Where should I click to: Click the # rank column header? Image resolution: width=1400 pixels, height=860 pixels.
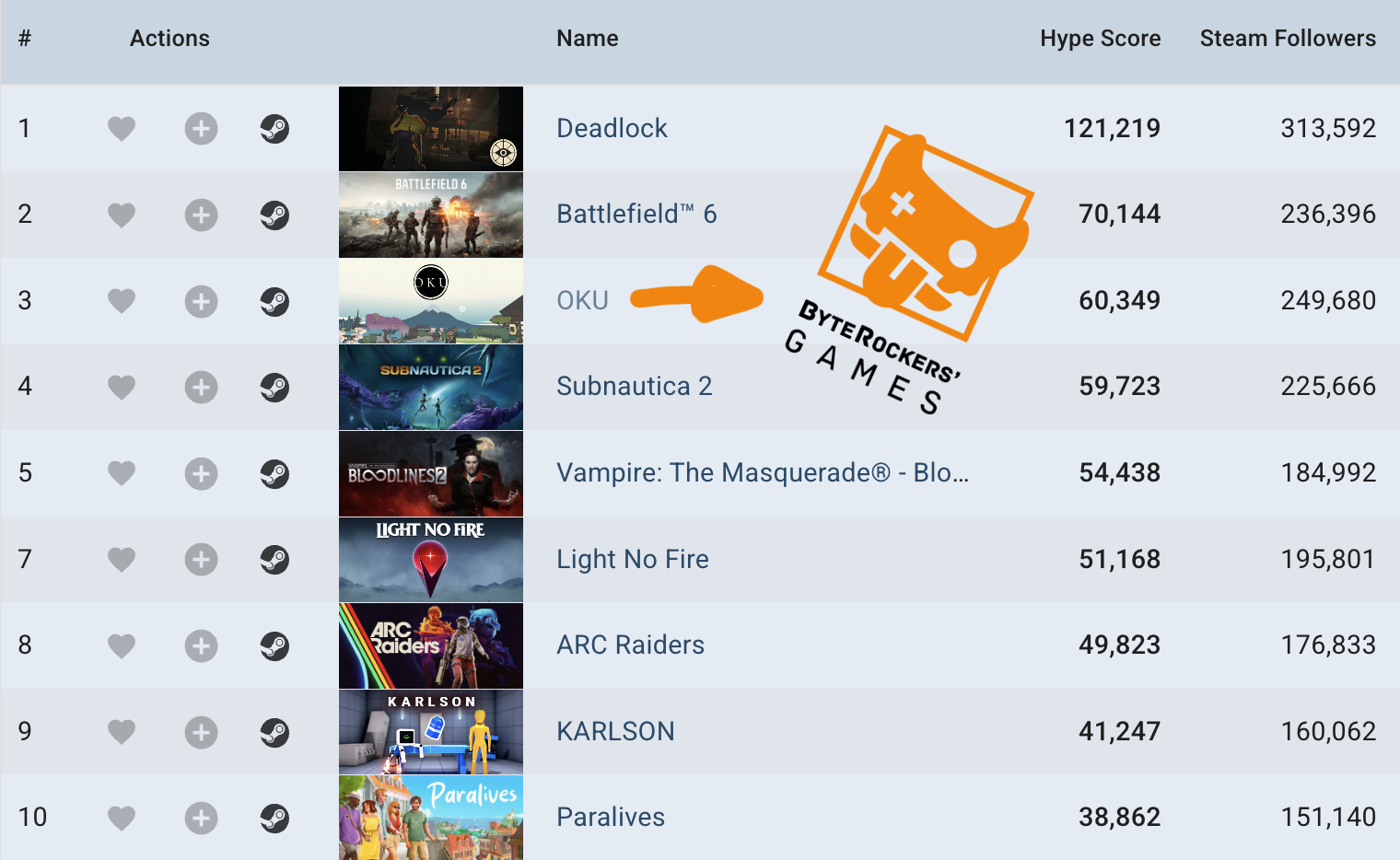pyautogui.click(x=25, y=39)
